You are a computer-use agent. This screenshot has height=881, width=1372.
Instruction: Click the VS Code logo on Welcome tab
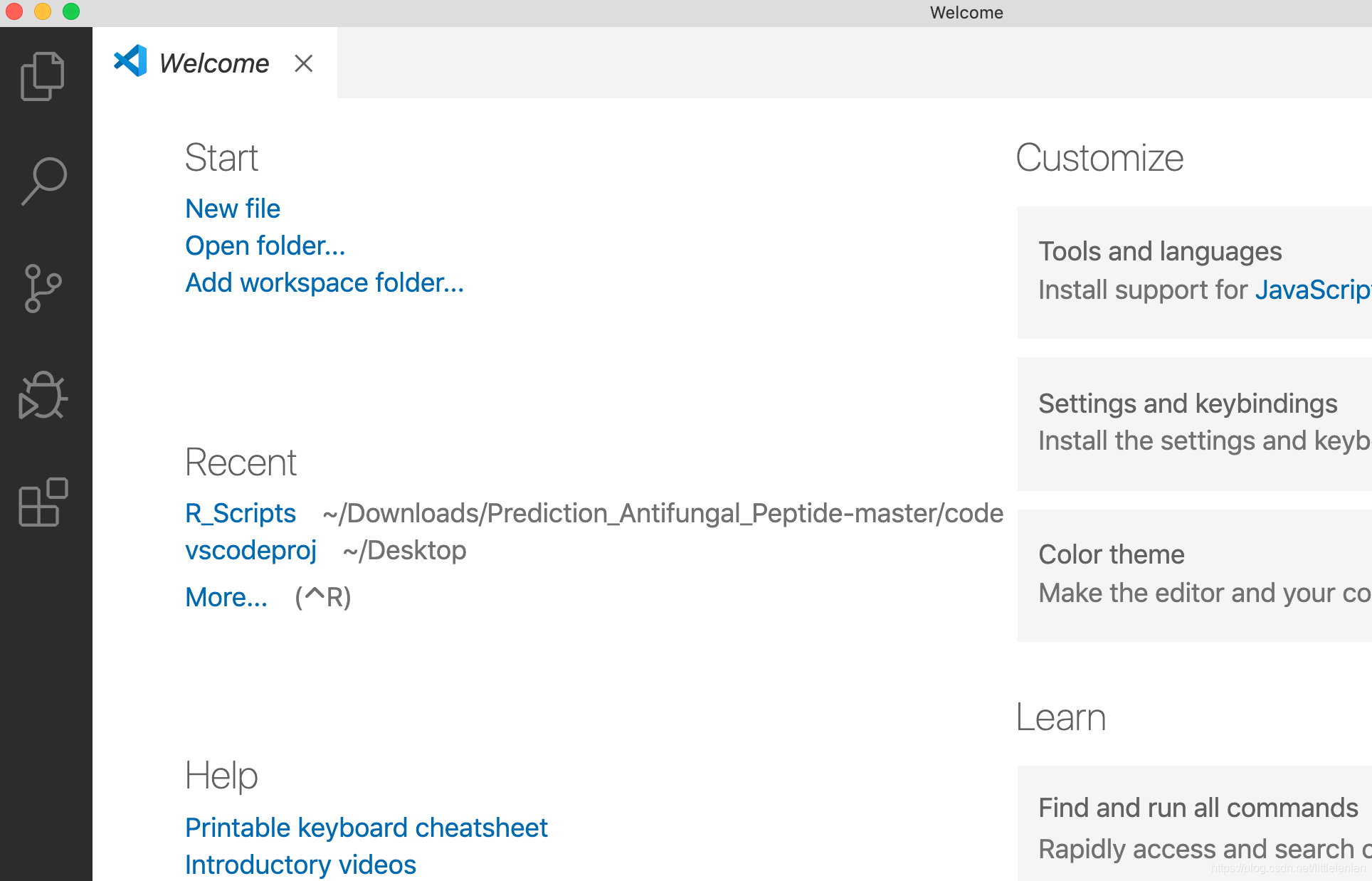coord(130,62)
